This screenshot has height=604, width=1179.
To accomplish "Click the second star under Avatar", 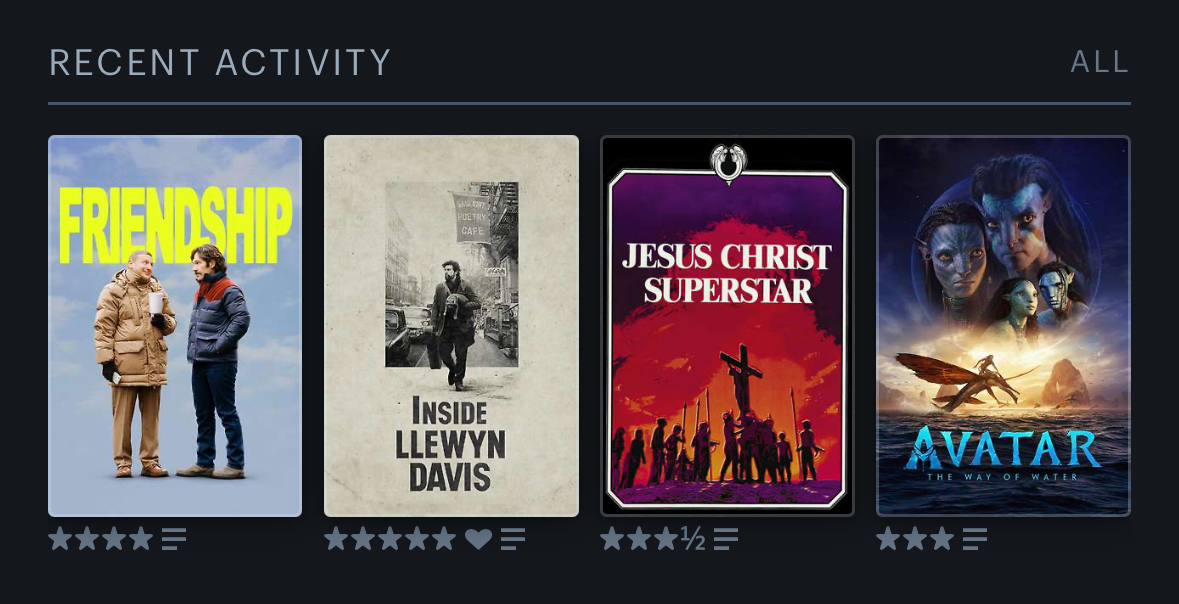I will pos(915,539).
